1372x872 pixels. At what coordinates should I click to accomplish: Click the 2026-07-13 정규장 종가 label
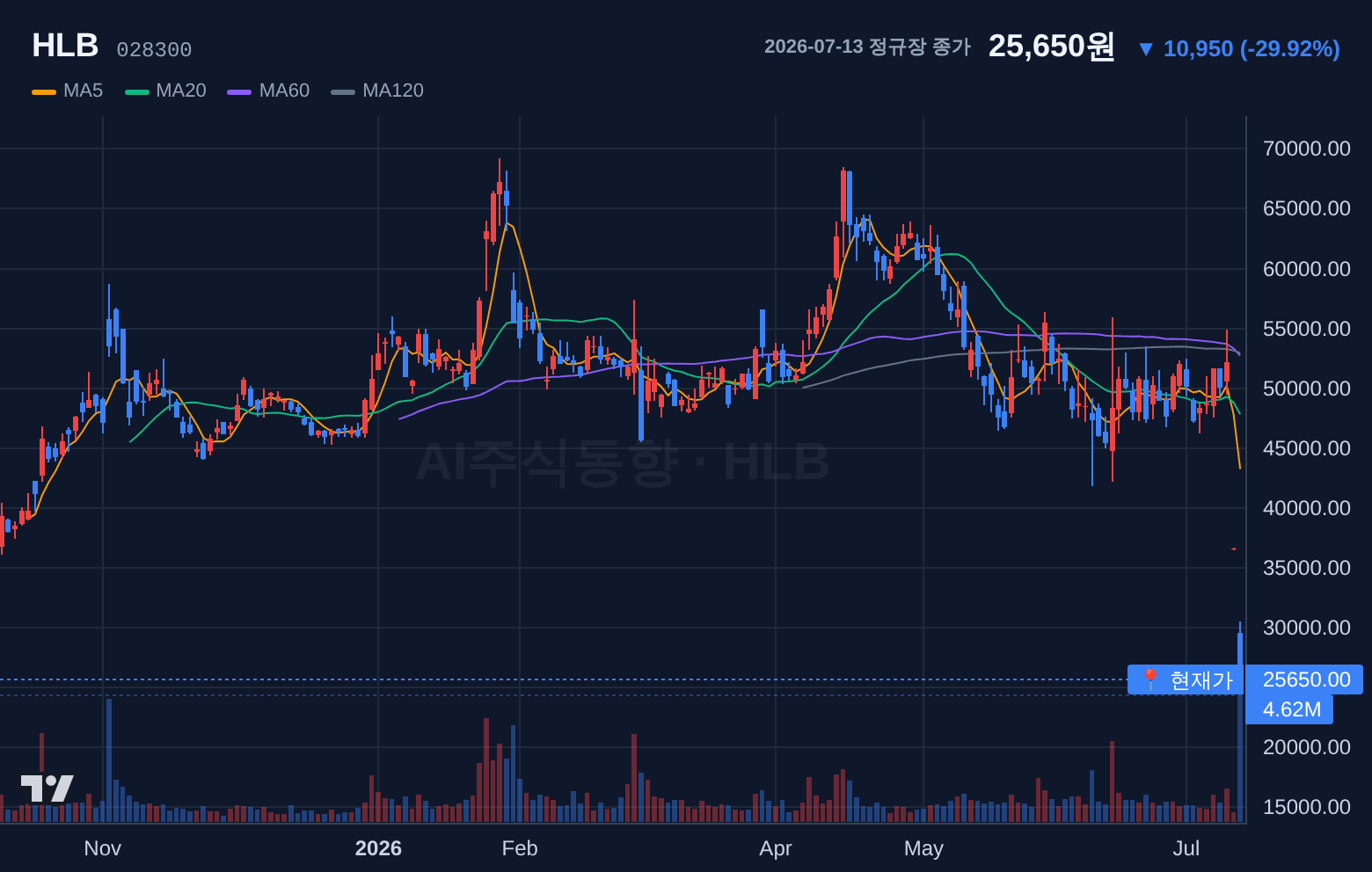coord(867,47)
